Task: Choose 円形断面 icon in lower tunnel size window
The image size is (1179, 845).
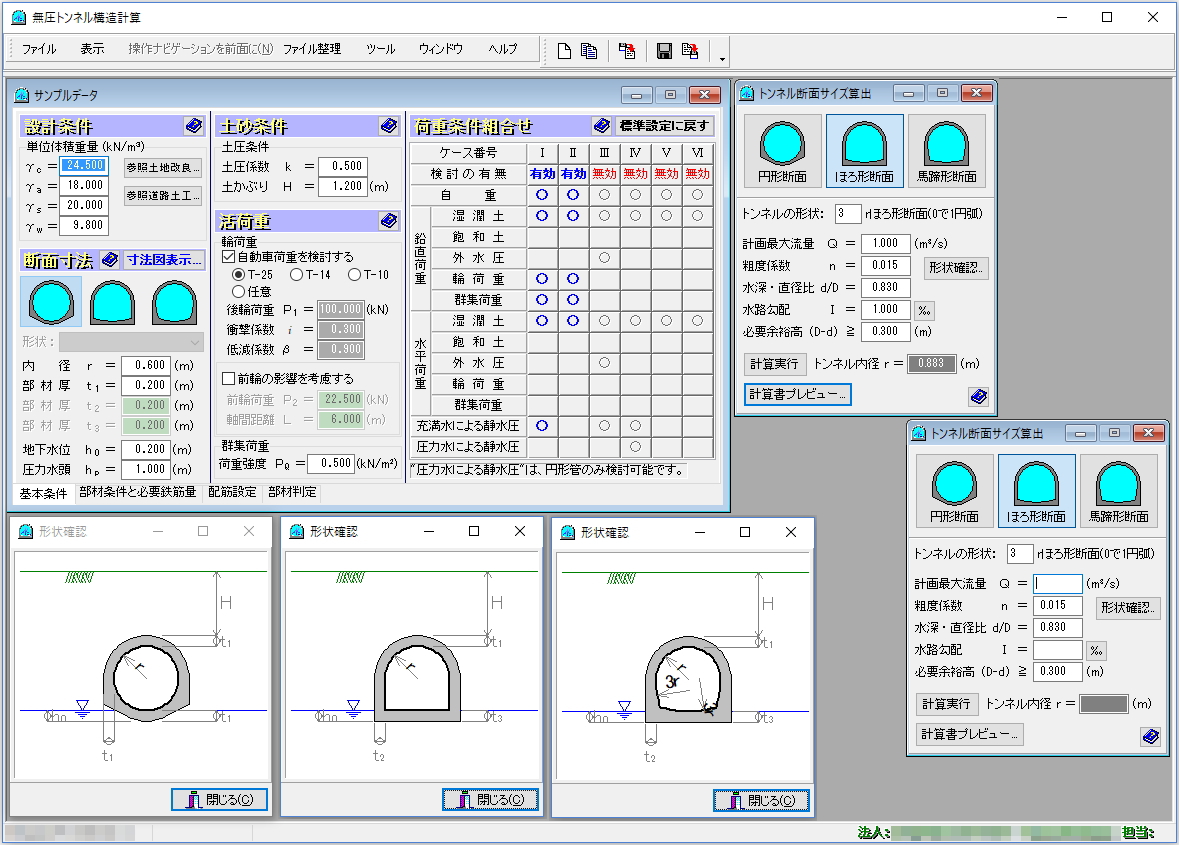Action: click(x=954, y=490)
